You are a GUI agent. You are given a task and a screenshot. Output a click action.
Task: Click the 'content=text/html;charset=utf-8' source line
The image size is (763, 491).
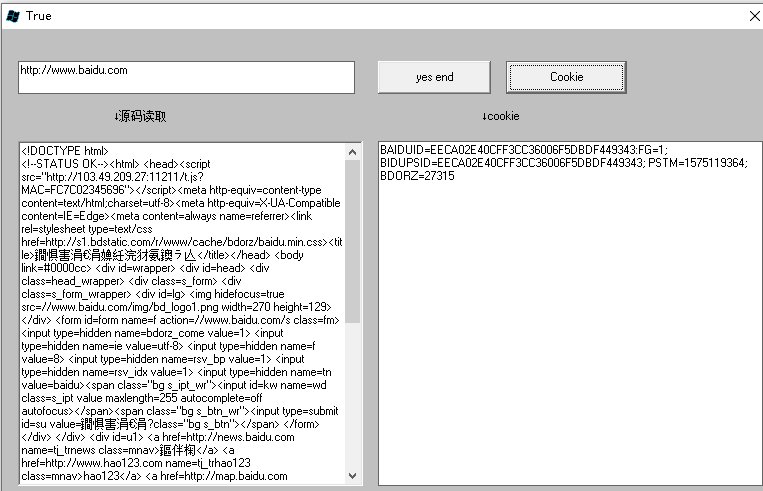(97, 203)
